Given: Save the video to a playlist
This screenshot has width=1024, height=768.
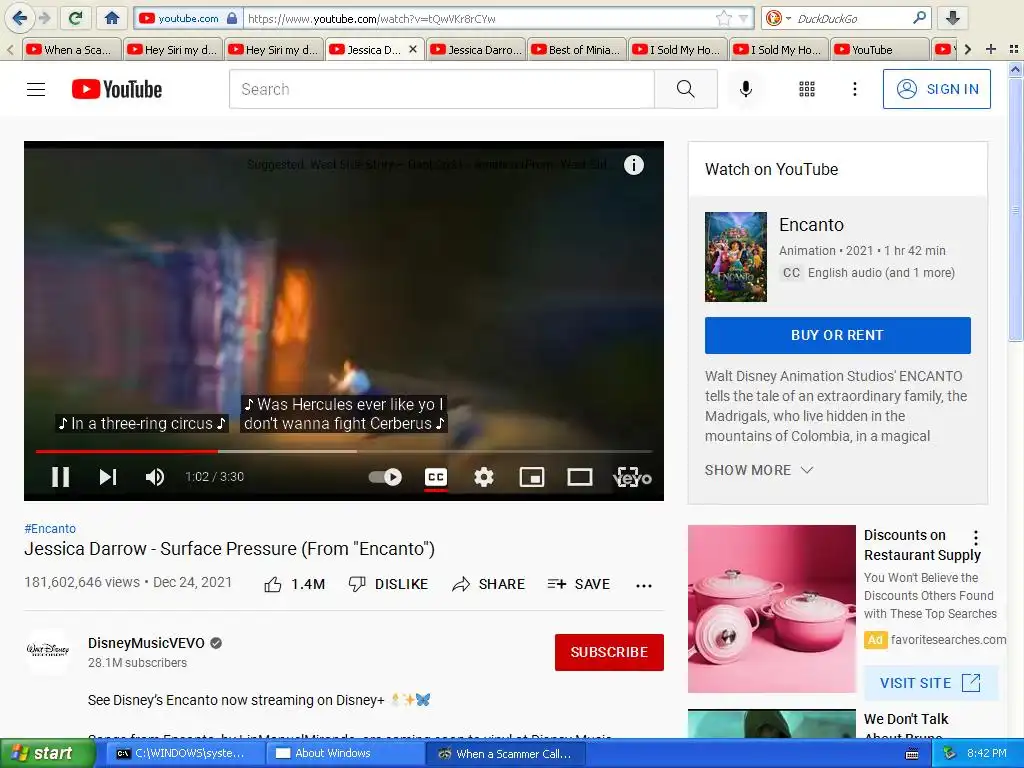Looking at the screenshot, I should coord(579,584).
